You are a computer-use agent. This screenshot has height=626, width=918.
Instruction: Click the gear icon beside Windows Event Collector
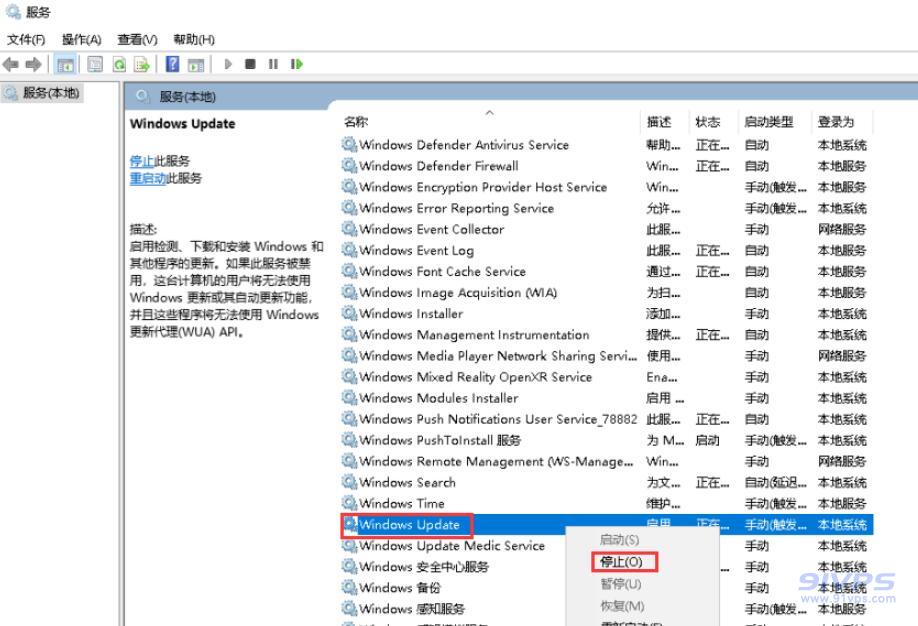click(350, 228)
